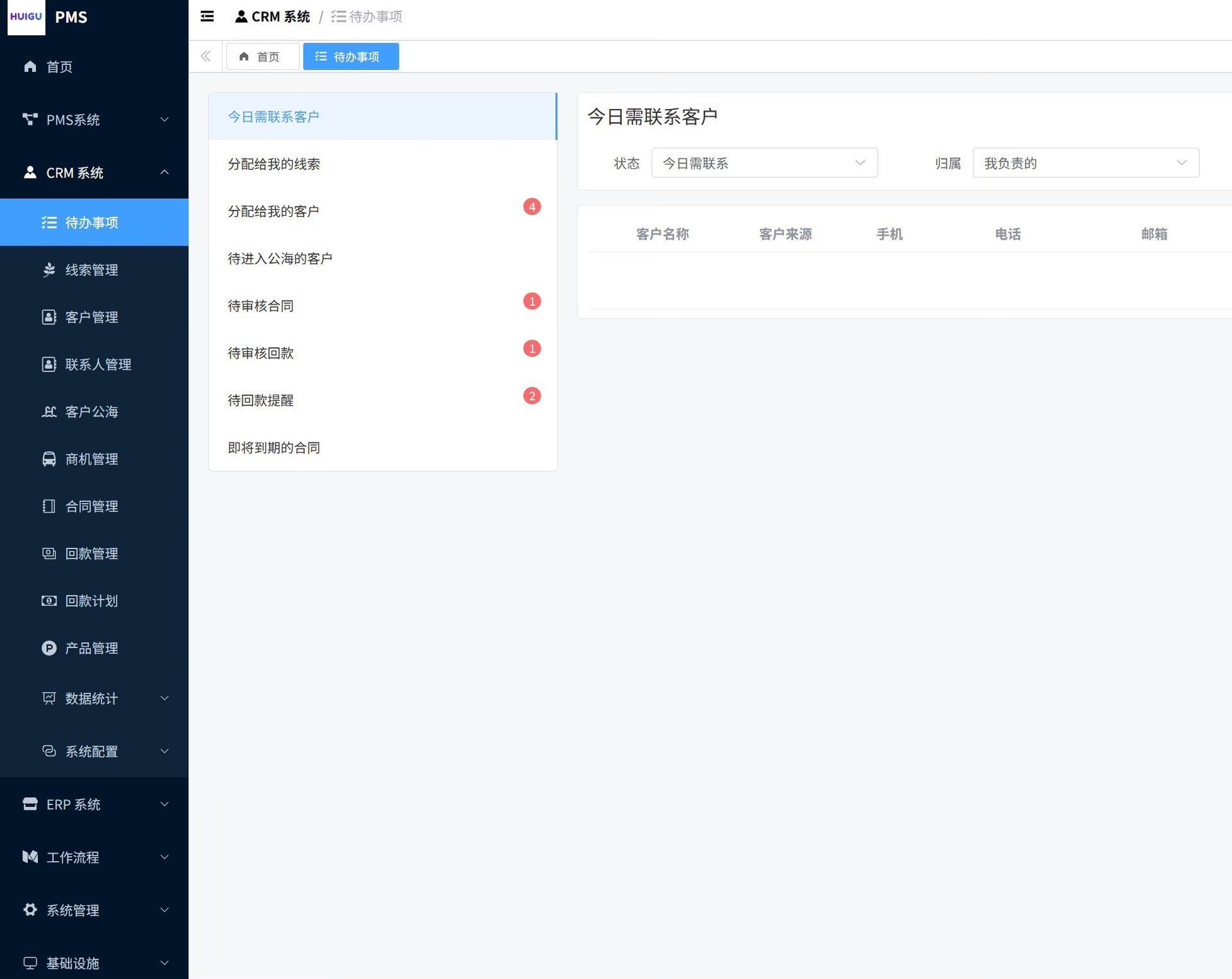Expand the ERP 系统 menu
Image resolution: width=1232 pixels, height=979 pixels.
pyautogui.click(x=94, y=804)
